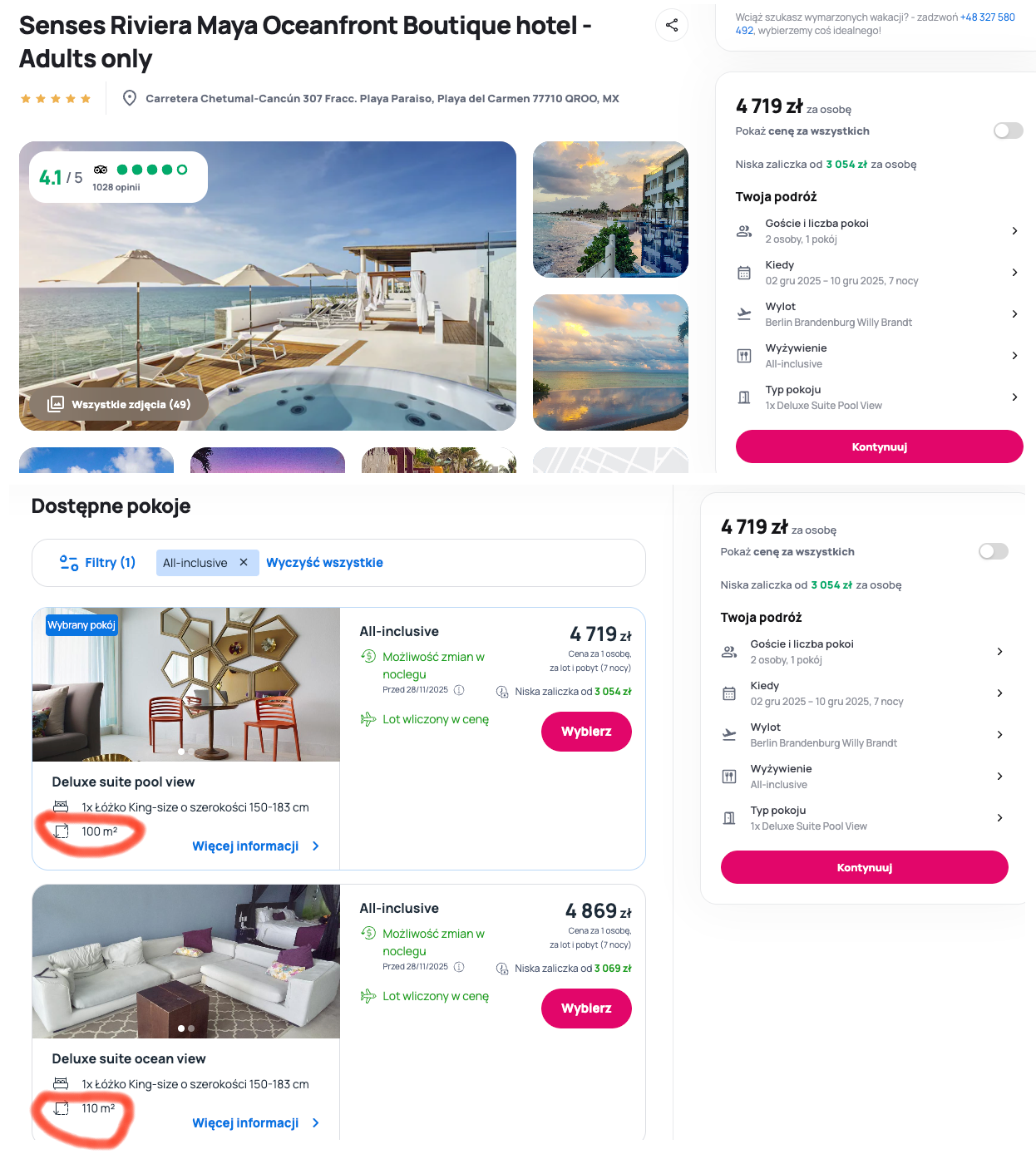This screenshot has width=1036, height=1154.
Task: Click the plane icon by Lot wliczony w cenę in ocean view room
Action: tap(368, 996)
